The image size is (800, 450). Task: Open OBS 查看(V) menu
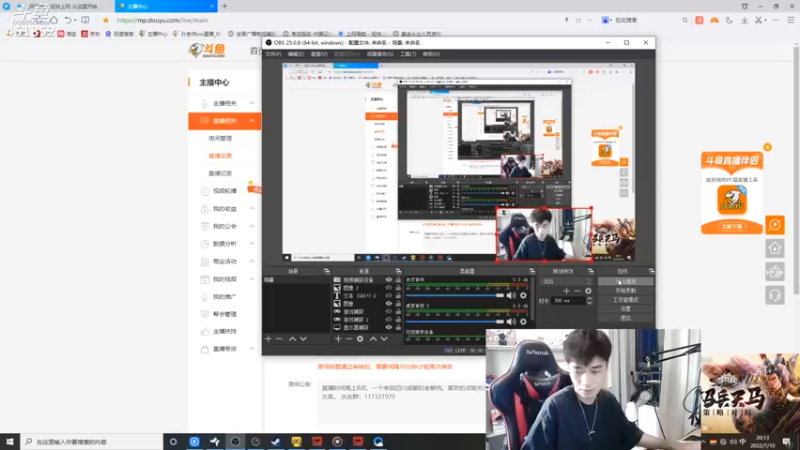[x=319, y=54]
